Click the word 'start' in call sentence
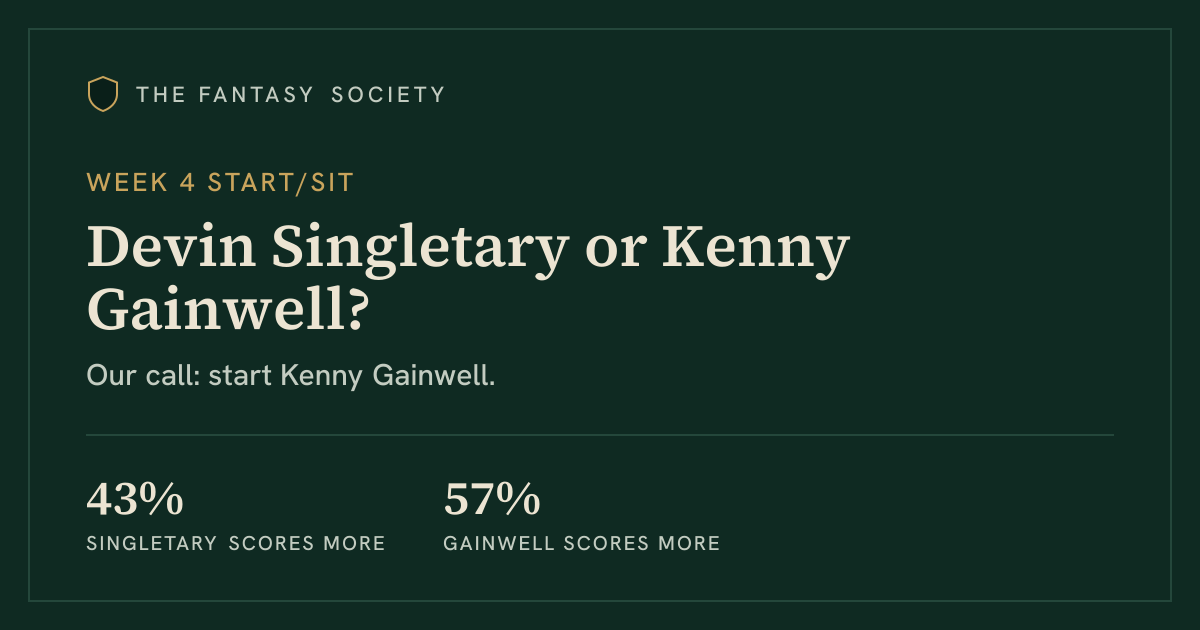 click(x=241, y=378)
